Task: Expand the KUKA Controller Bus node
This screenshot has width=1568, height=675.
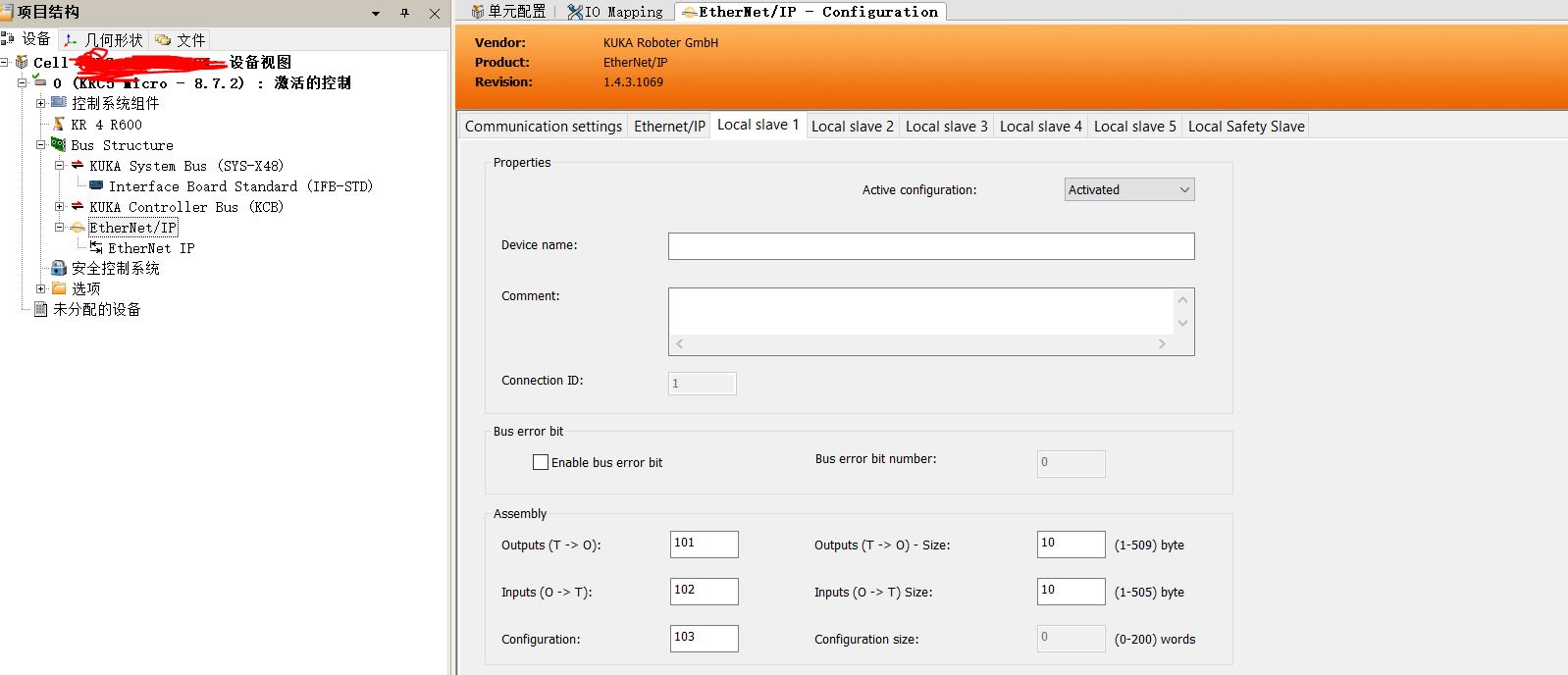Action: 60,207
